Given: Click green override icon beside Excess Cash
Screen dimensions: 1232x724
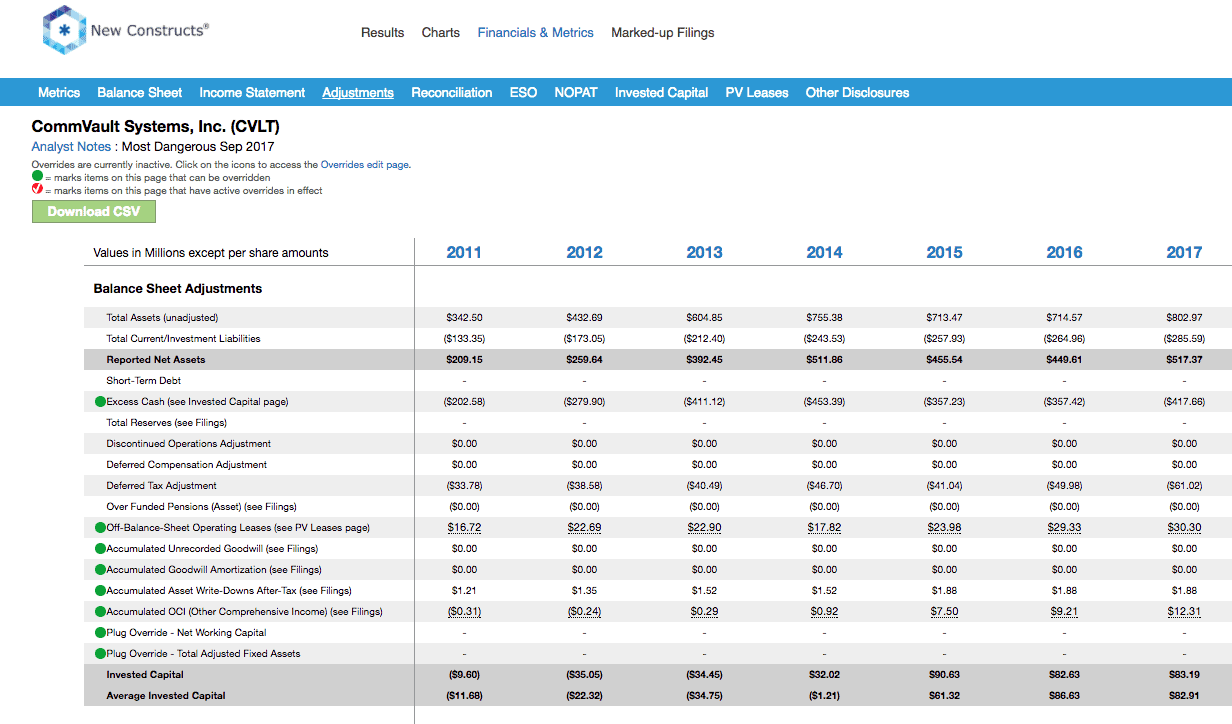Looking at the screenshot, I should [x=100, y=402].
